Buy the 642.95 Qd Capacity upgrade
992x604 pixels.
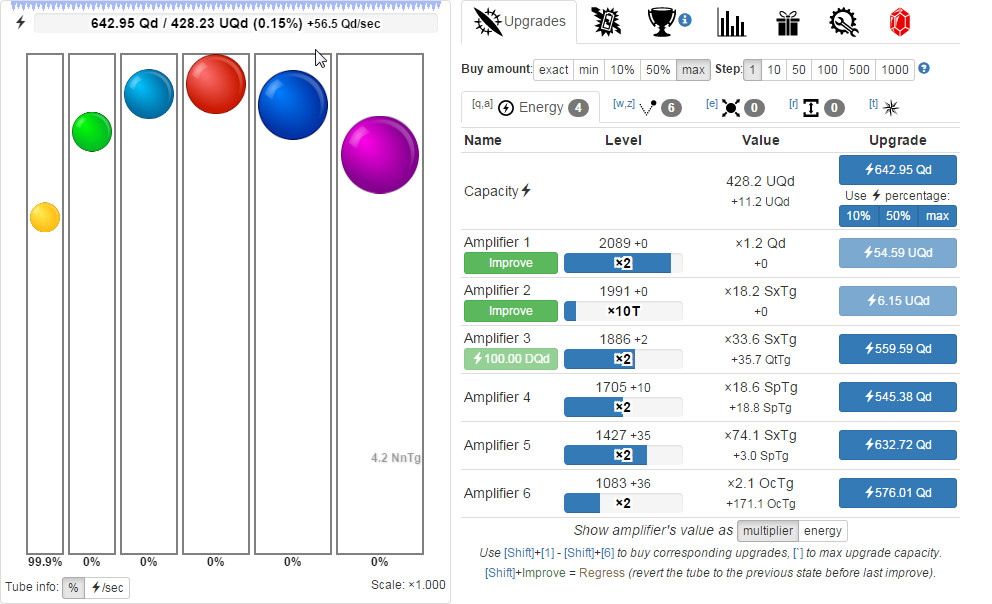click(x=897, y=170)
